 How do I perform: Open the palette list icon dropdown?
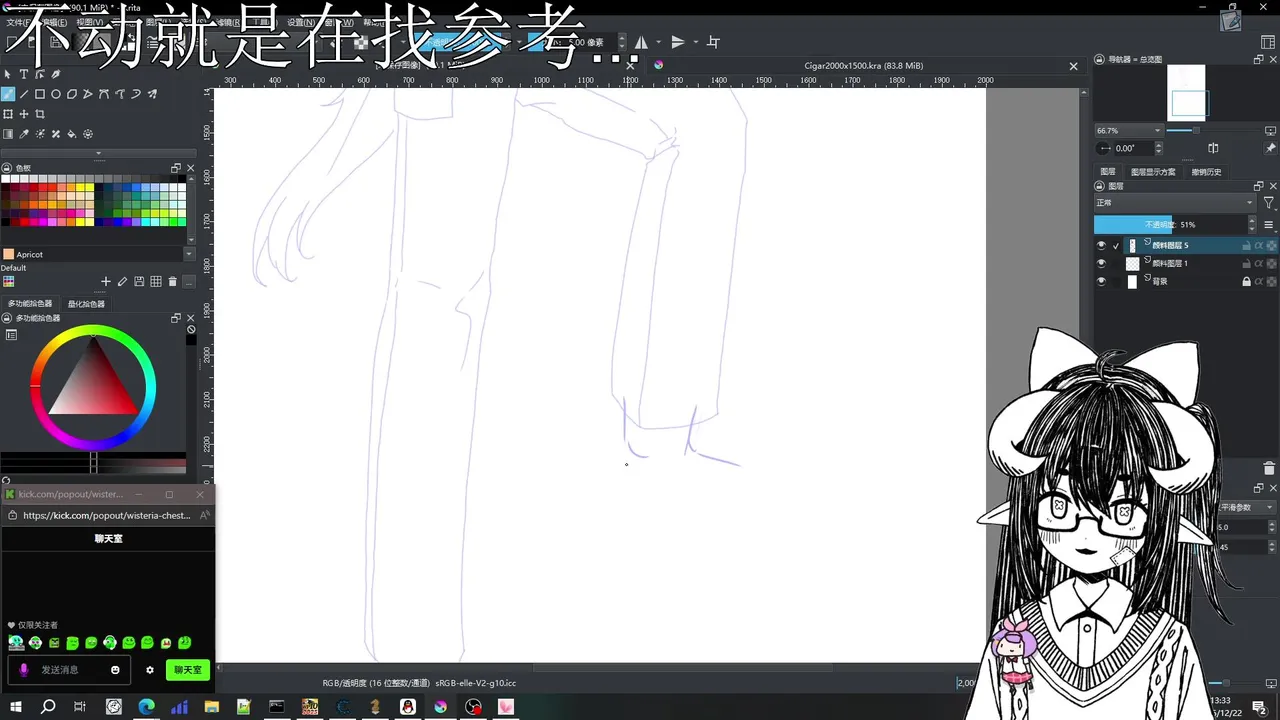[8, 282]
